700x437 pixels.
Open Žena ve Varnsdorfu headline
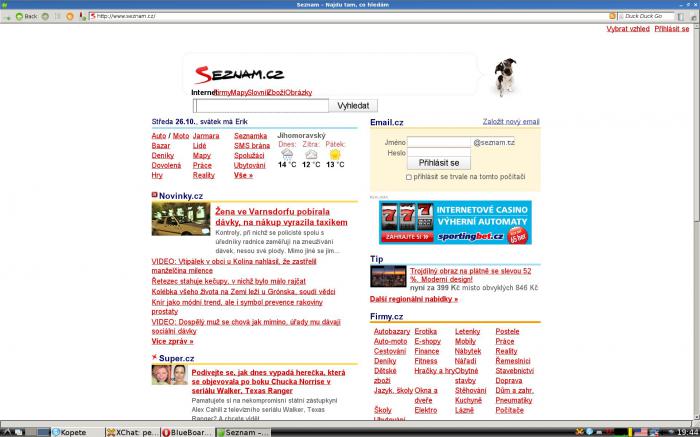coord(281,217)
